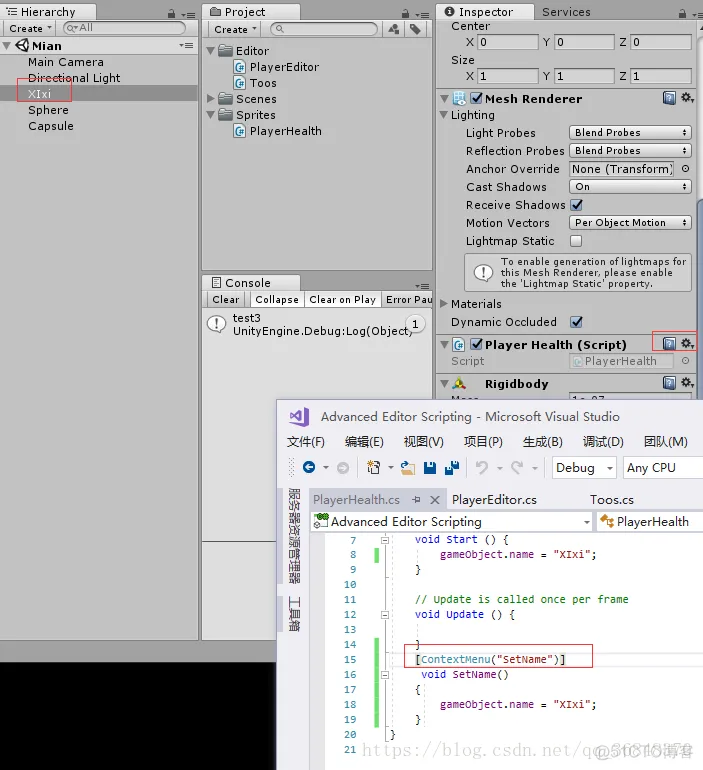This screenshot has height=770, width=703.
Task: Click the Hierarchy search field
Action: 124,28
